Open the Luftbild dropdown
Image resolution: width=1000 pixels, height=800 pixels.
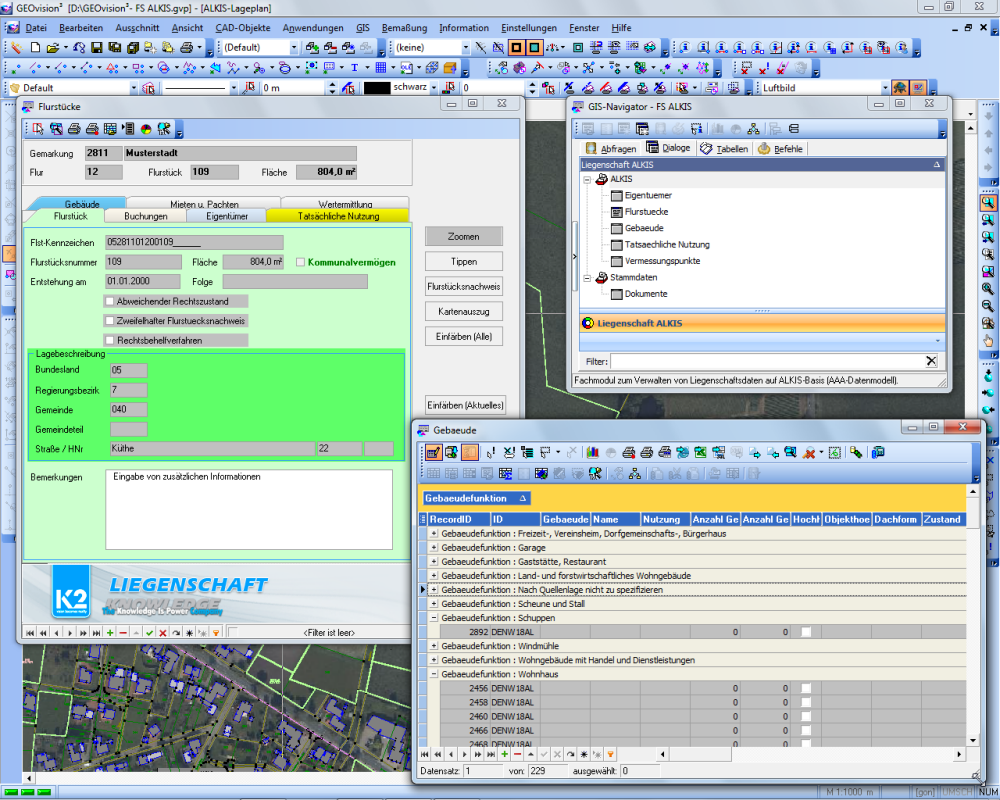[x=885, y=88]
